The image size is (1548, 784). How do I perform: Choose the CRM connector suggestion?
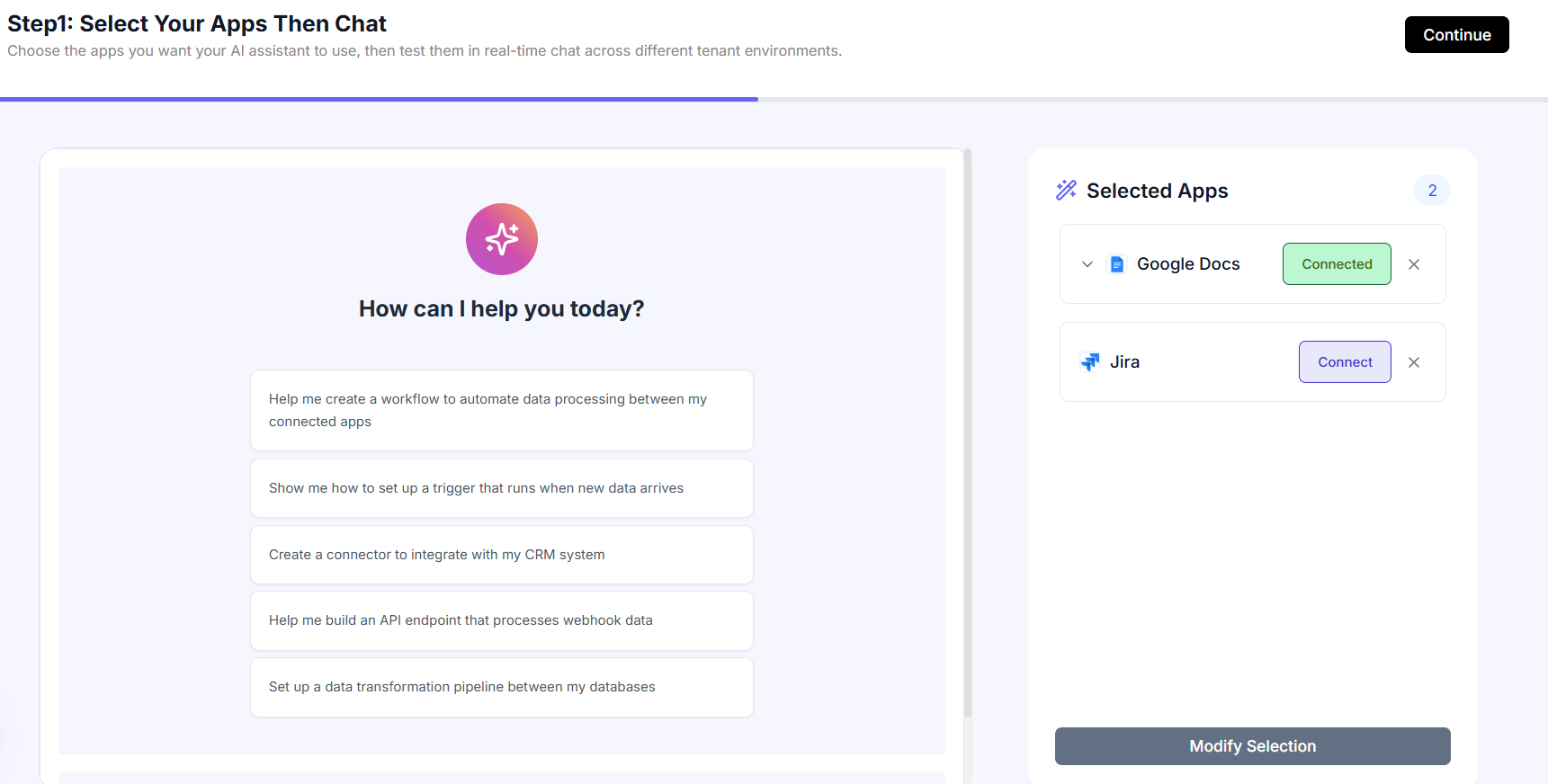coord(502,555)
